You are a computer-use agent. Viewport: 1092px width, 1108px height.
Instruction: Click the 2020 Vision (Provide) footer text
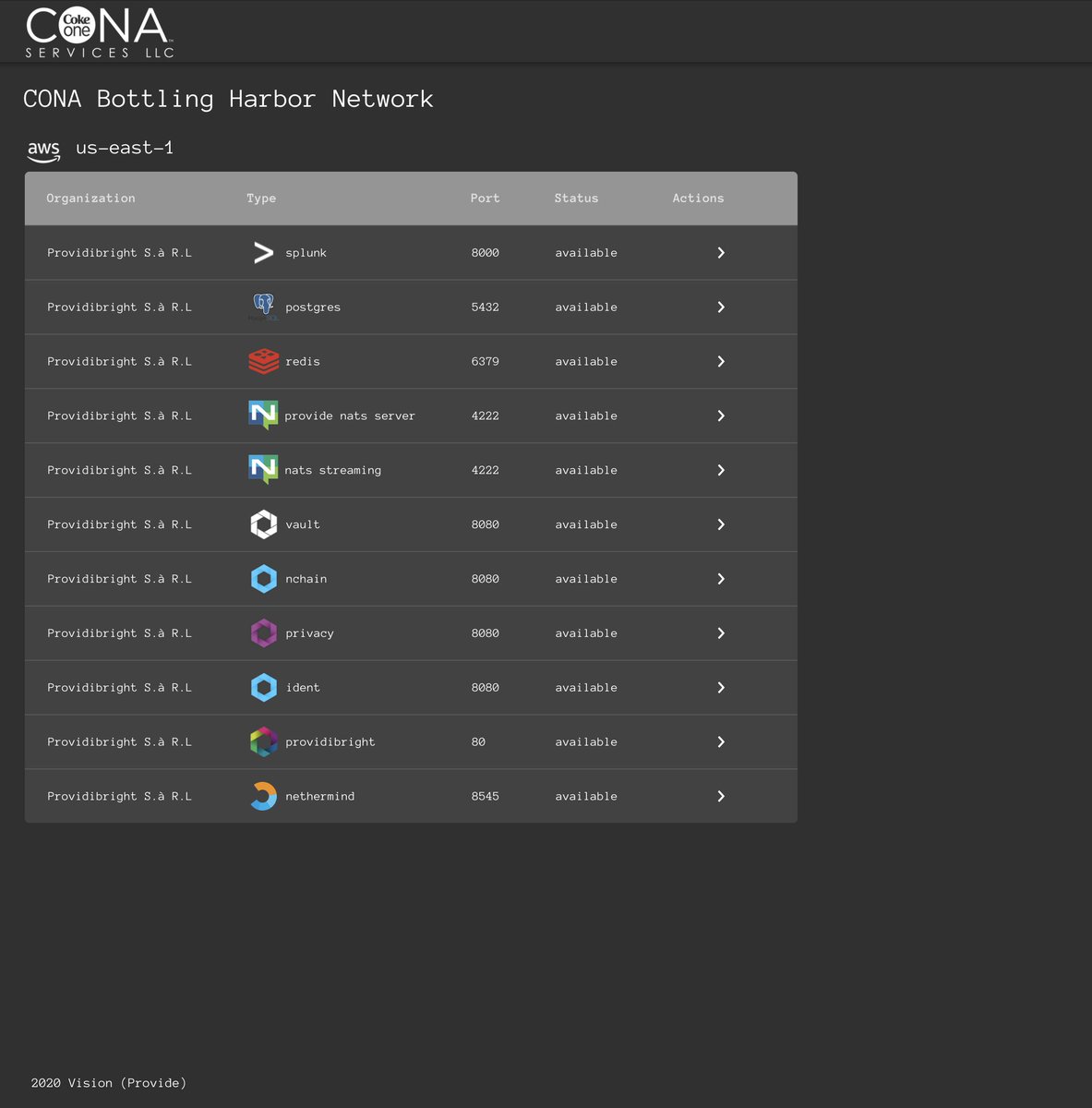109,1083
